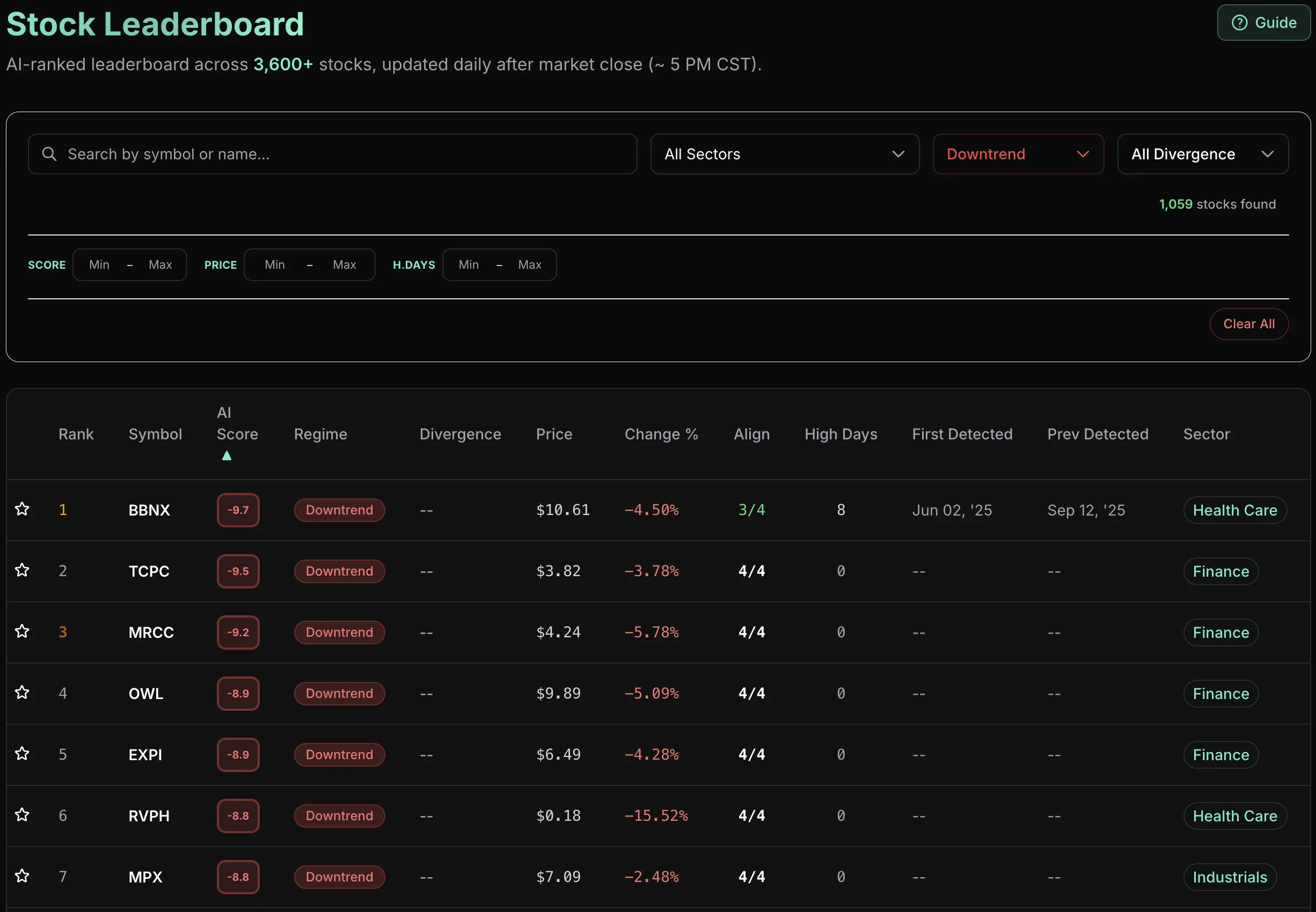Click the Downtrend badge in BBNX row
The image size is (1316, 912).
(340, 510)
